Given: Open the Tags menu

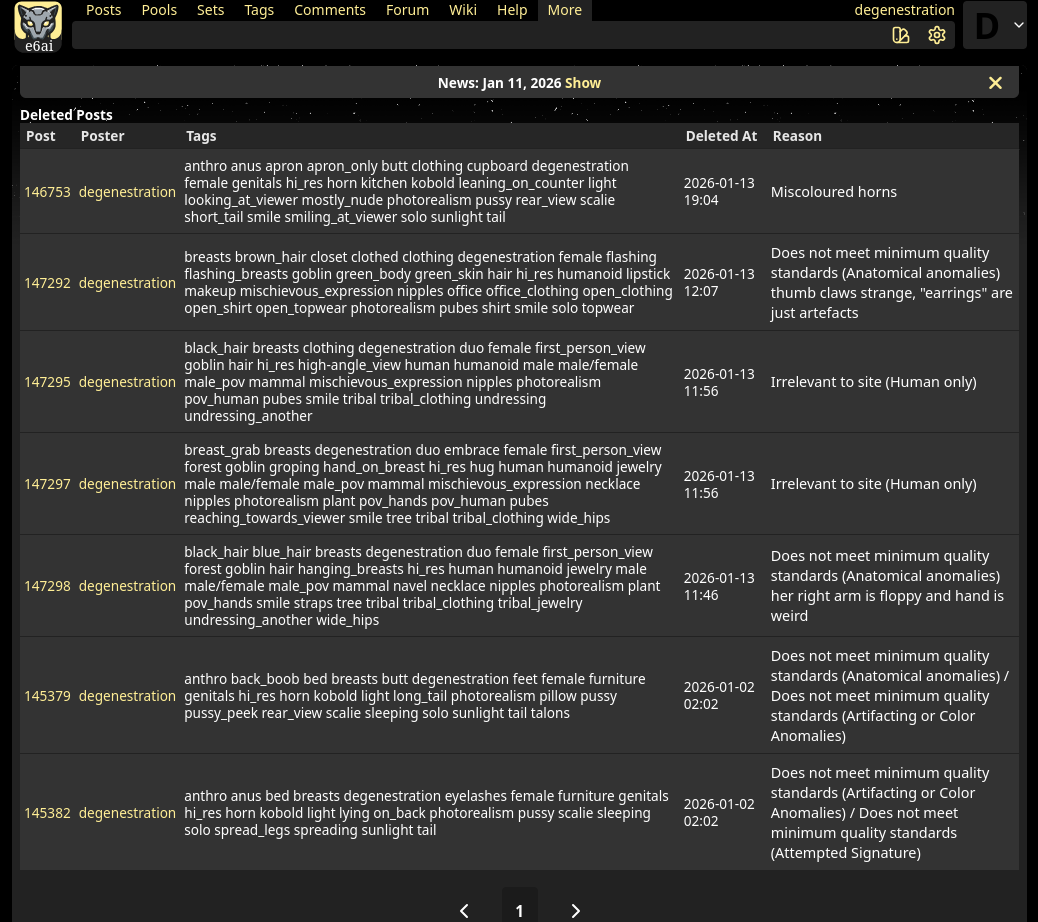Looking at the screenshot, I should point(259,10).
